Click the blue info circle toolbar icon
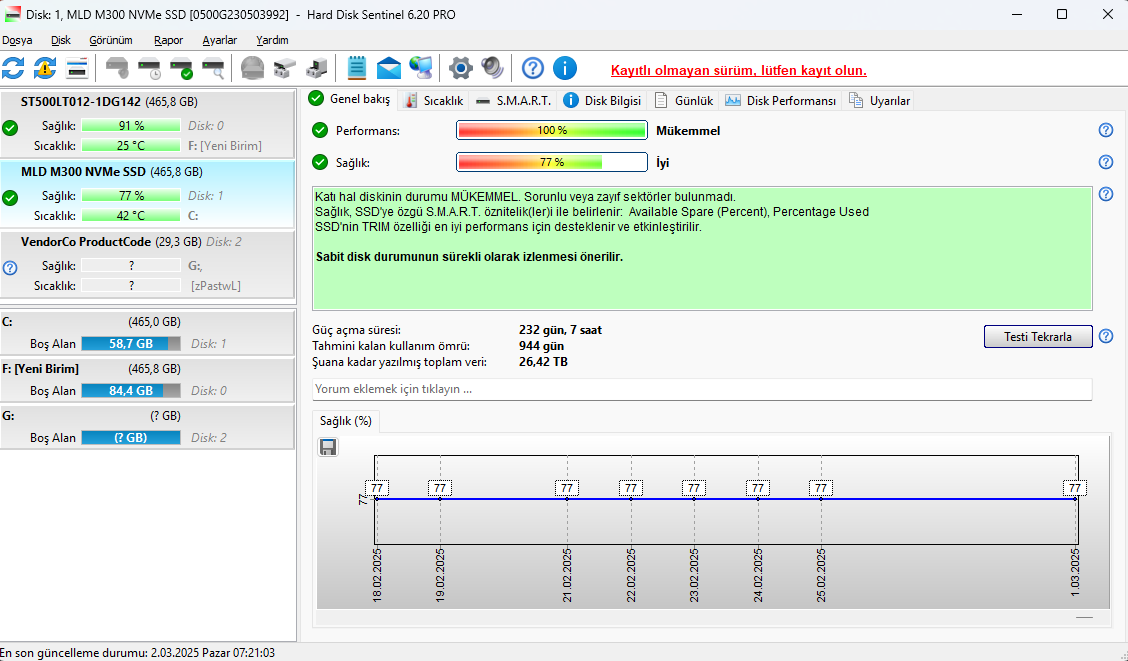Screen dimensions: 1128x661 (x=565, y=68)
